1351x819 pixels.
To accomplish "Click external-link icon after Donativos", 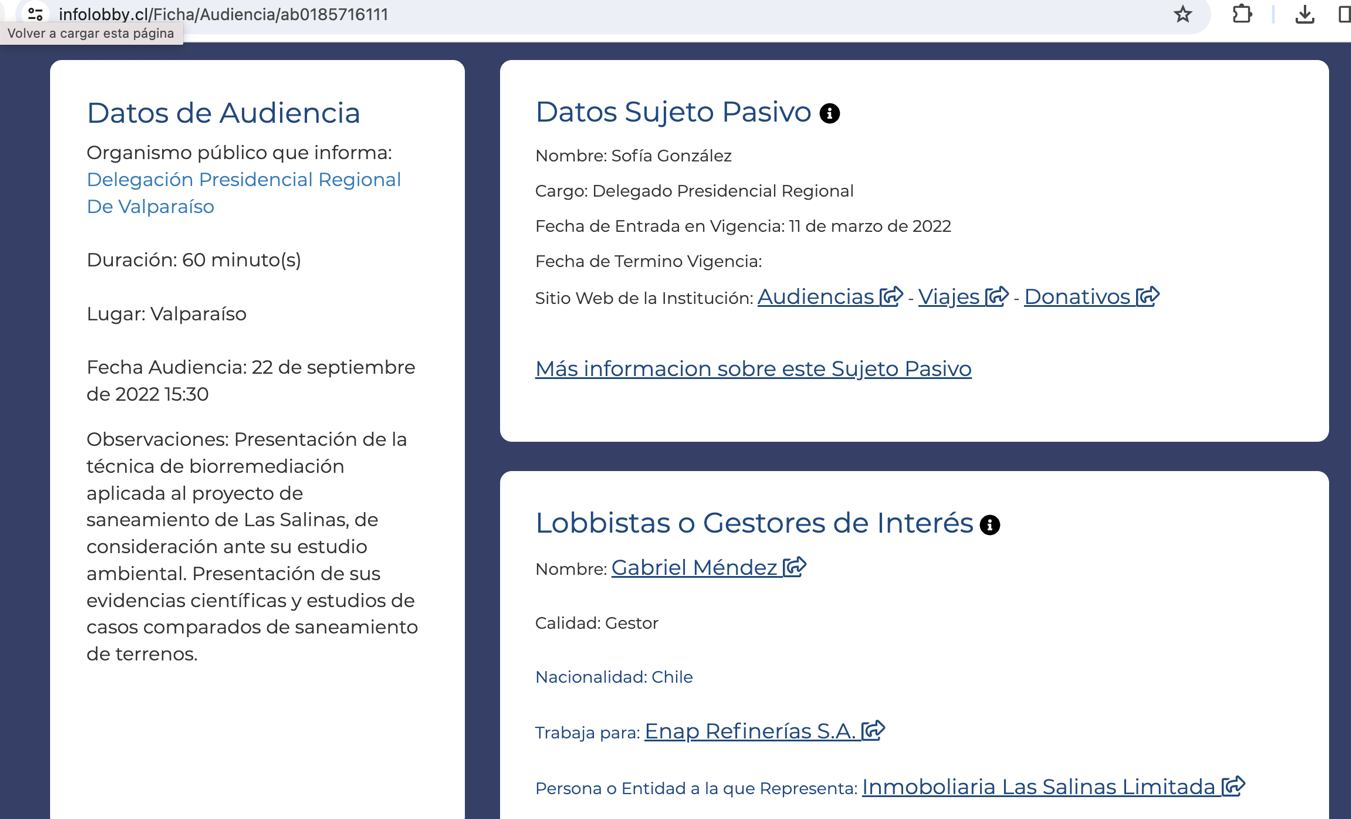I will coord(1148,296).
